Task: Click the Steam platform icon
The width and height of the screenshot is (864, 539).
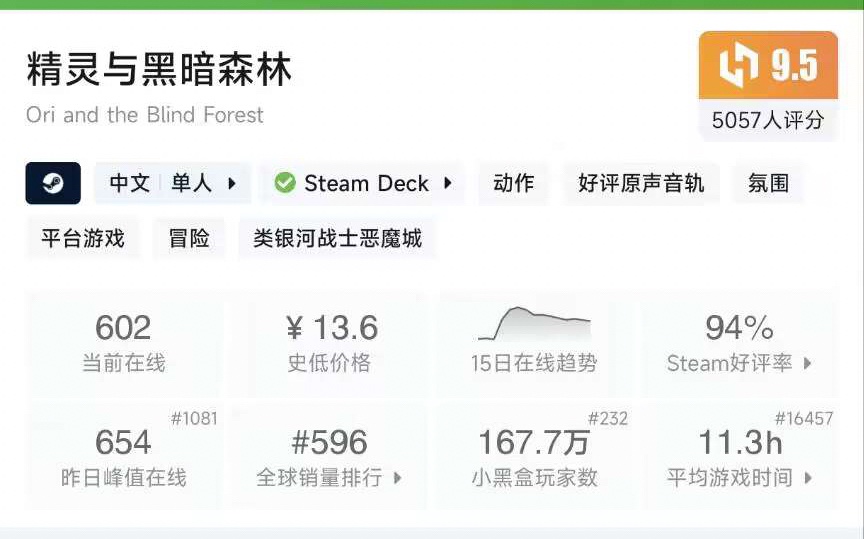Action: coord(53,184)
